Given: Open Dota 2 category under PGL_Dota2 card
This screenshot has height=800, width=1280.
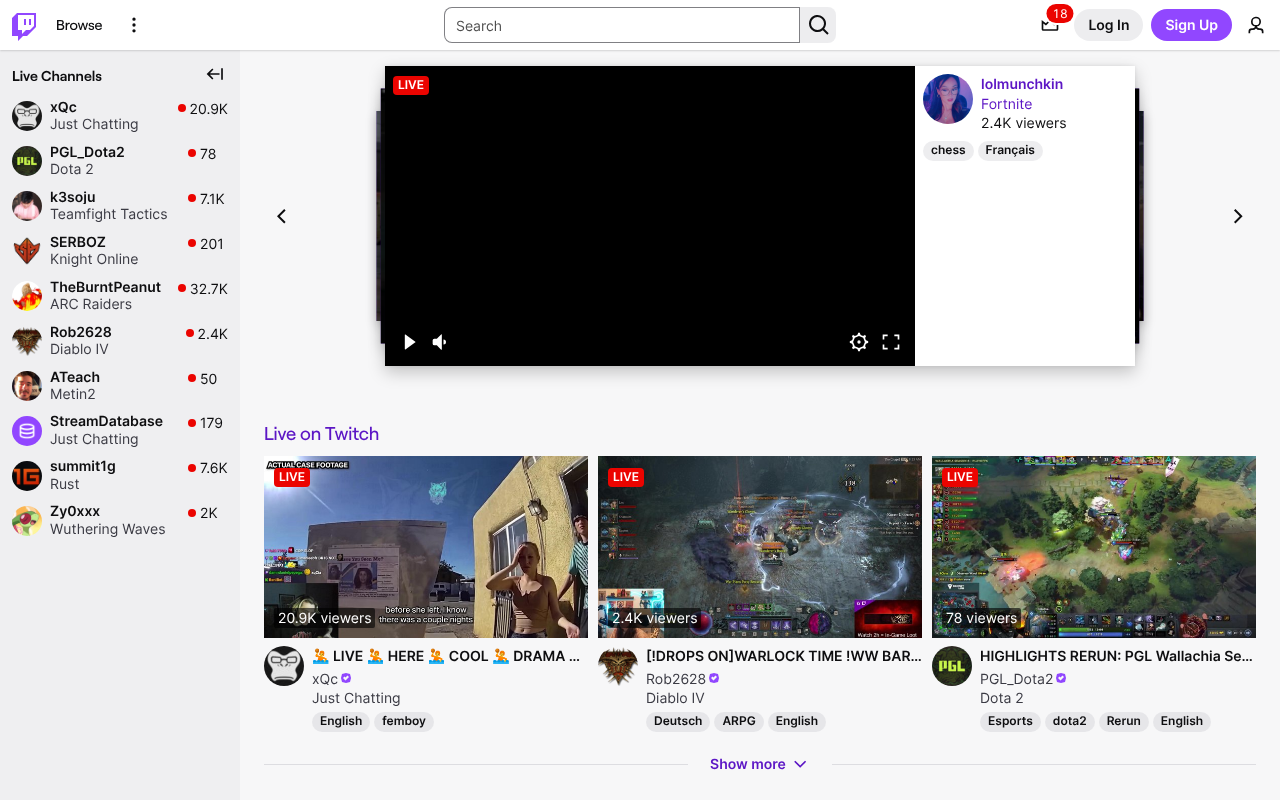Looking at the screenshot, I should pos(1001,698).
